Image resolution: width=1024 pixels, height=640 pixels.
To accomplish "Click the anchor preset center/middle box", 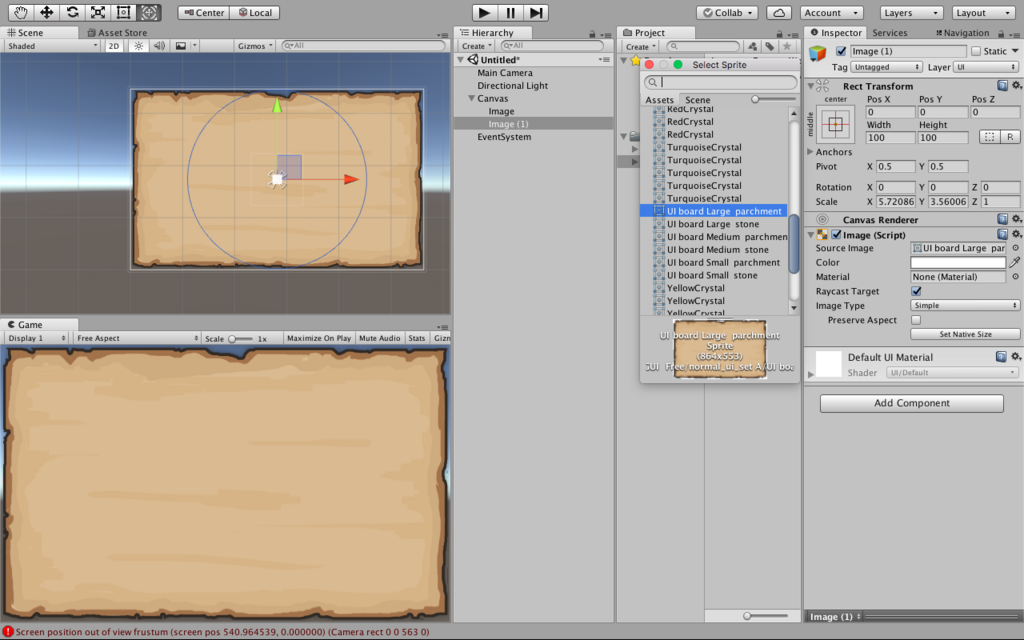I will (x=835, y=124).
